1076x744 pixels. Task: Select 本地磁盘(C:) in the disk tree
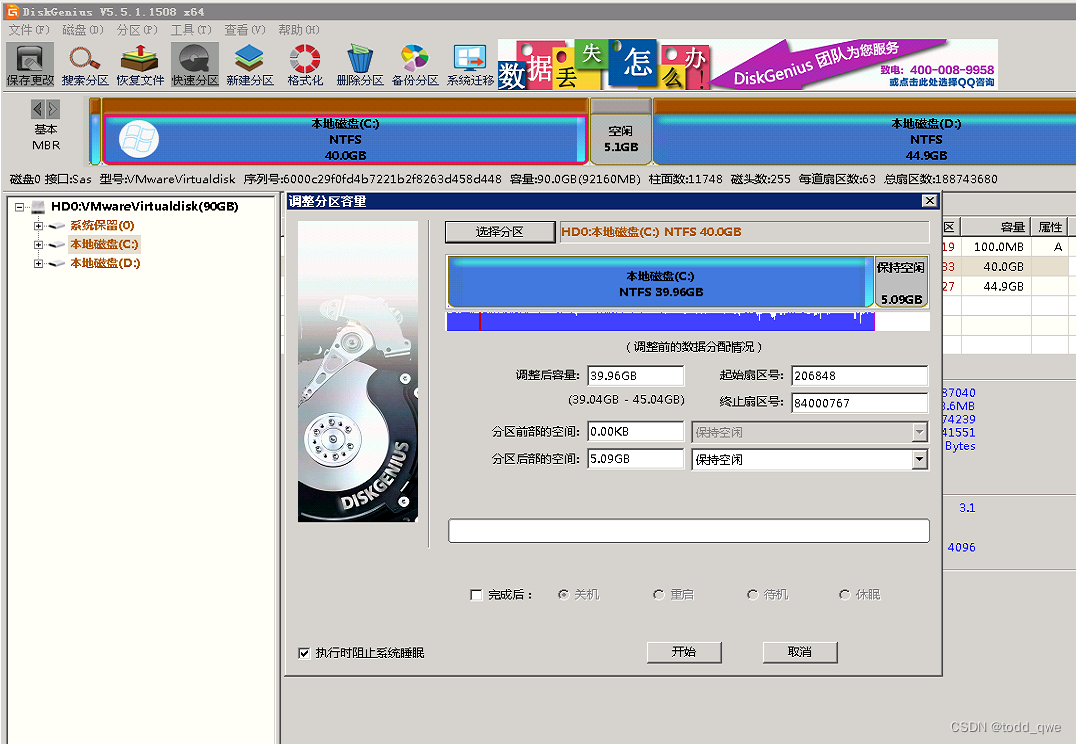pos(104,244)
